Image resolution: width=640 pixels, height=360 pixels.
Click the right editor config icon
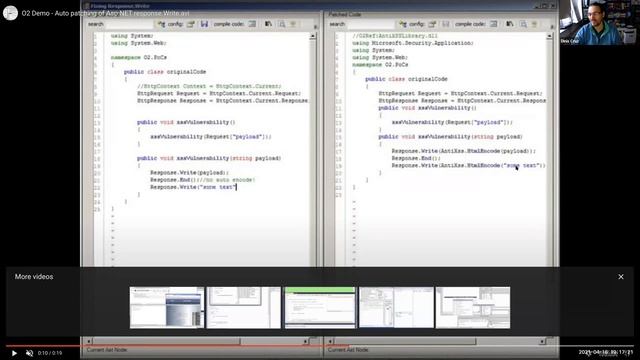pos(403,24)
